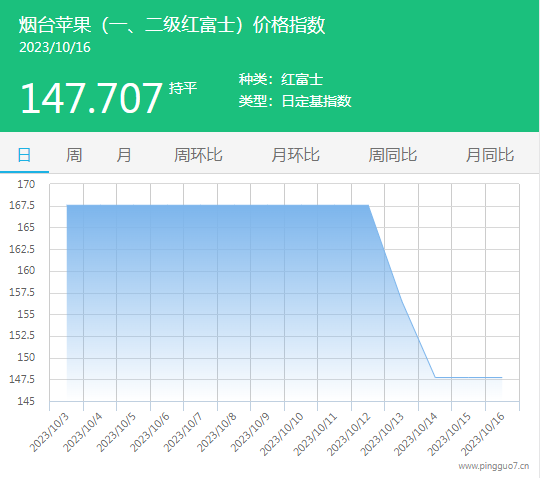Image resolution: width=540 pixels, height=478 pixels.
Task: Switch to the 周 weekly tab
Action: point(74,155)
